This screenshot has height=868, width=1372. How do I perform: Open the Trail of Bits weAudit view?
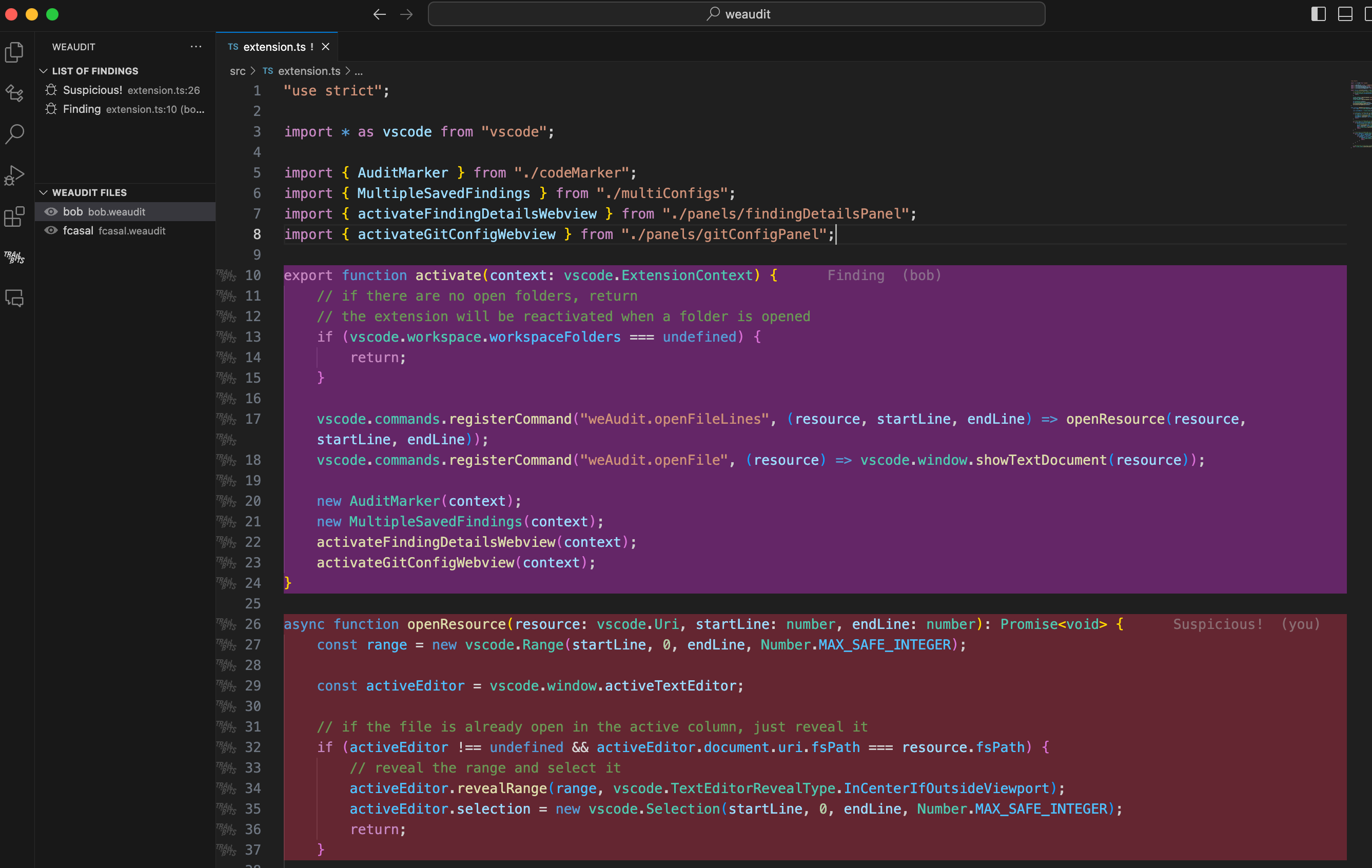click(14, 258)
